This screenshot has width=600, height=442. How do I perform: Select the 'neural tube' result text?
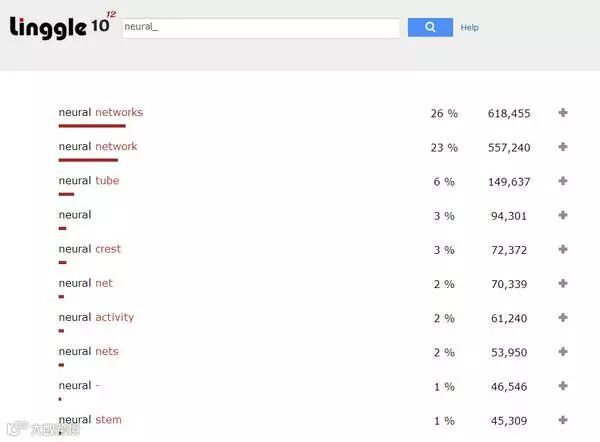point(88,181)
